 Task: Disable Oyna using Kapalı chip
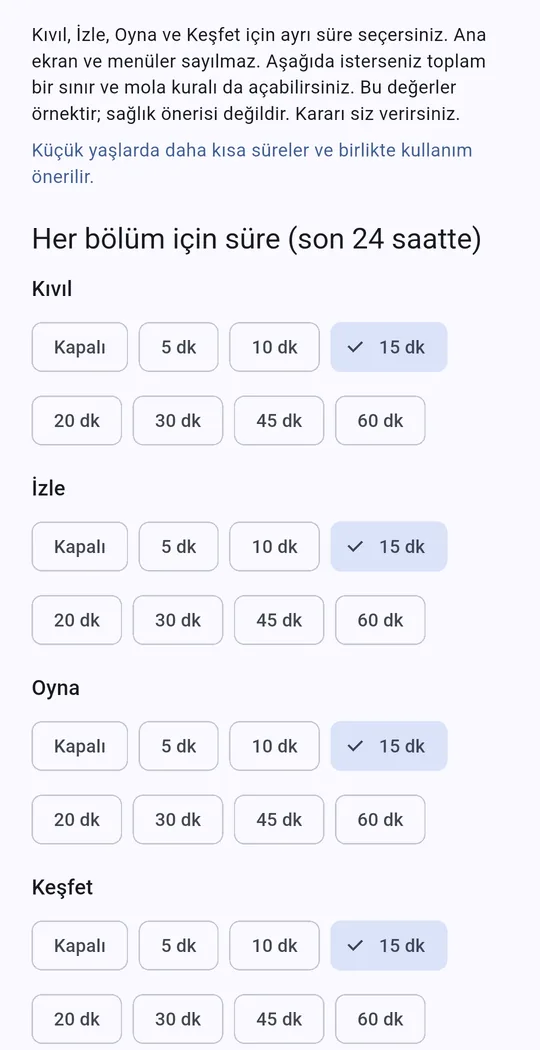point(80,746)
